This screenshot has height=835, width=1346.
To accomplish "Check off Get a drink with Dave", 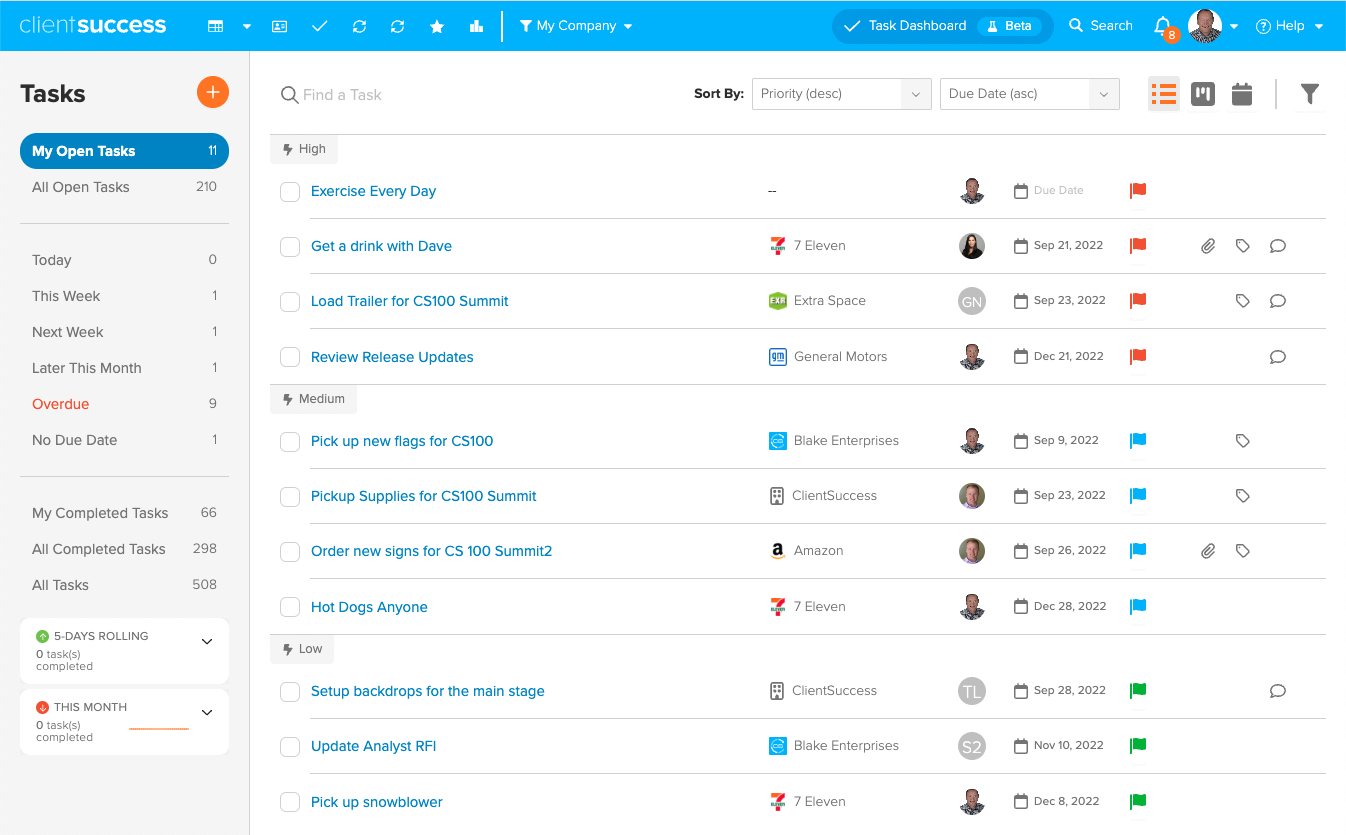I will coord(290,247).
